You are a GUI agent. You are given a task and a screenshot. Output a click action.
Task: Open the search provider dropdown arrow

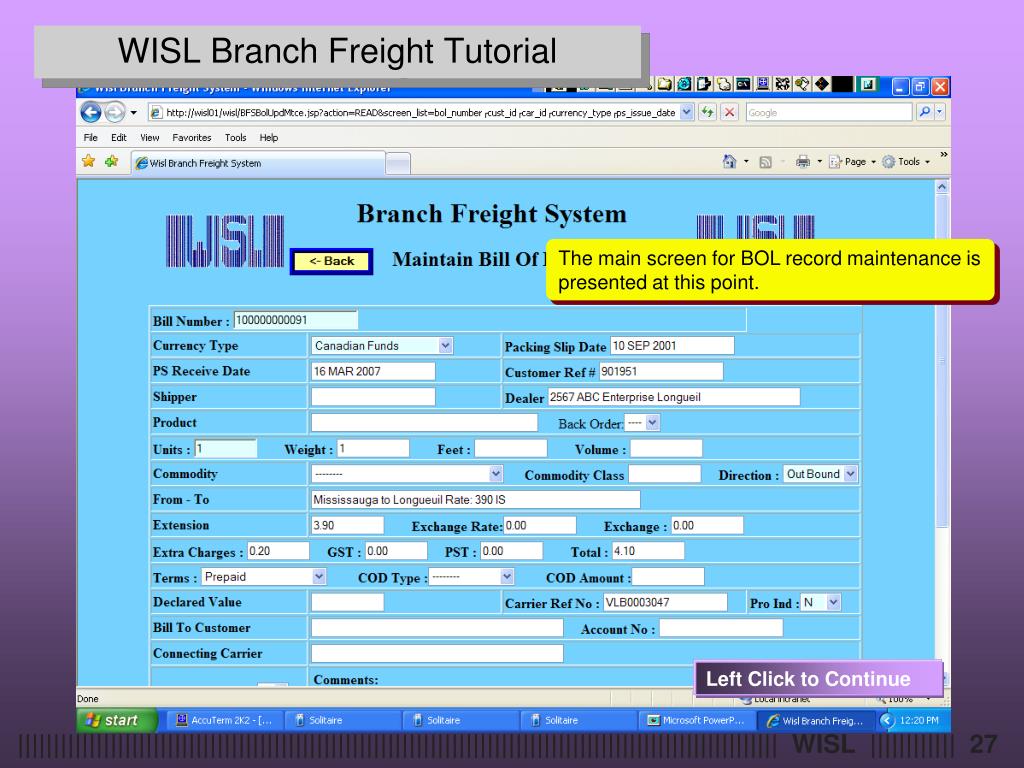[940, 112]
